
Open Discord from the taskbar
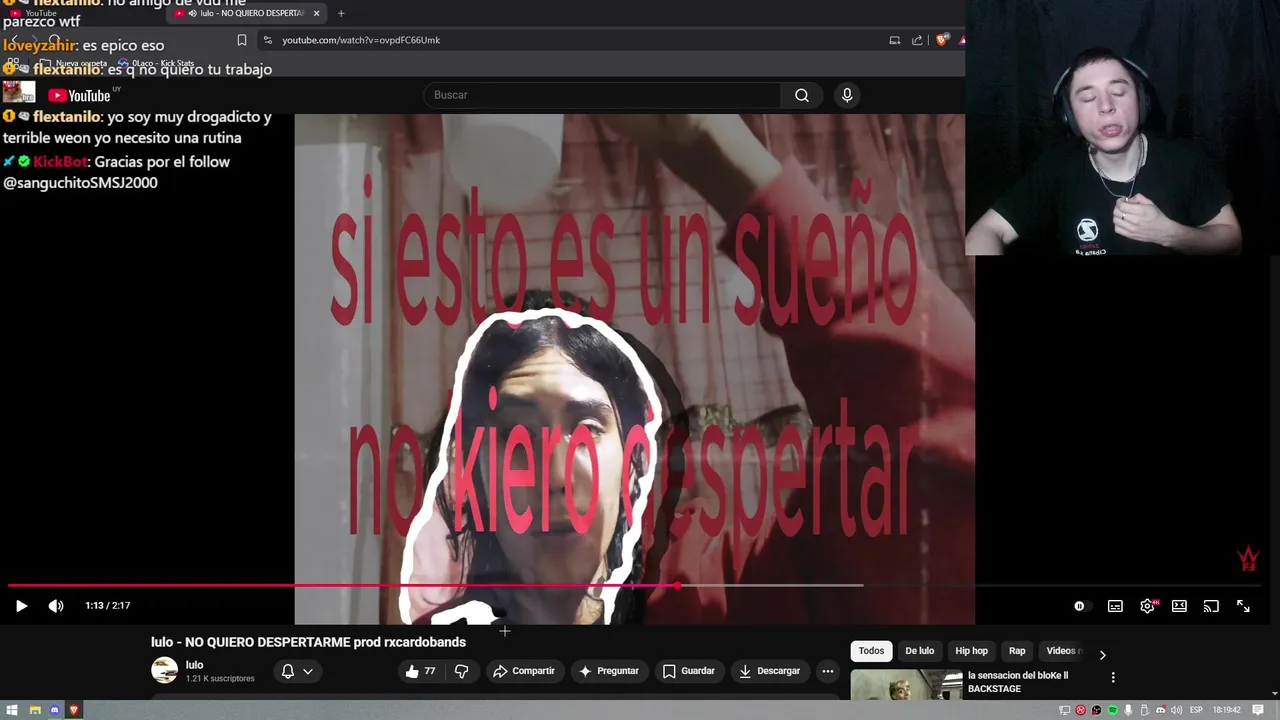[54, 710]
